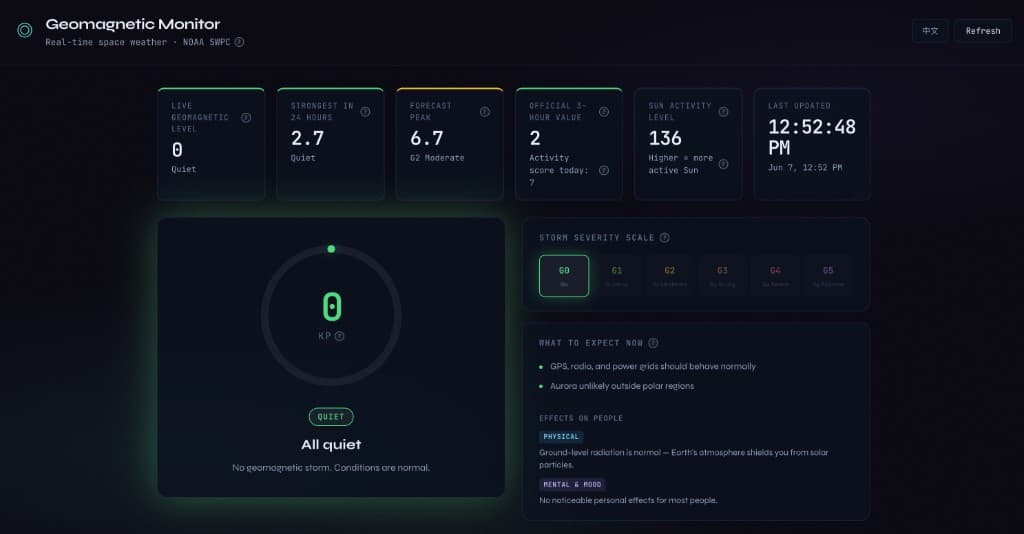Click help icon on Live Geomagnetic Level card

coord(246,118)
